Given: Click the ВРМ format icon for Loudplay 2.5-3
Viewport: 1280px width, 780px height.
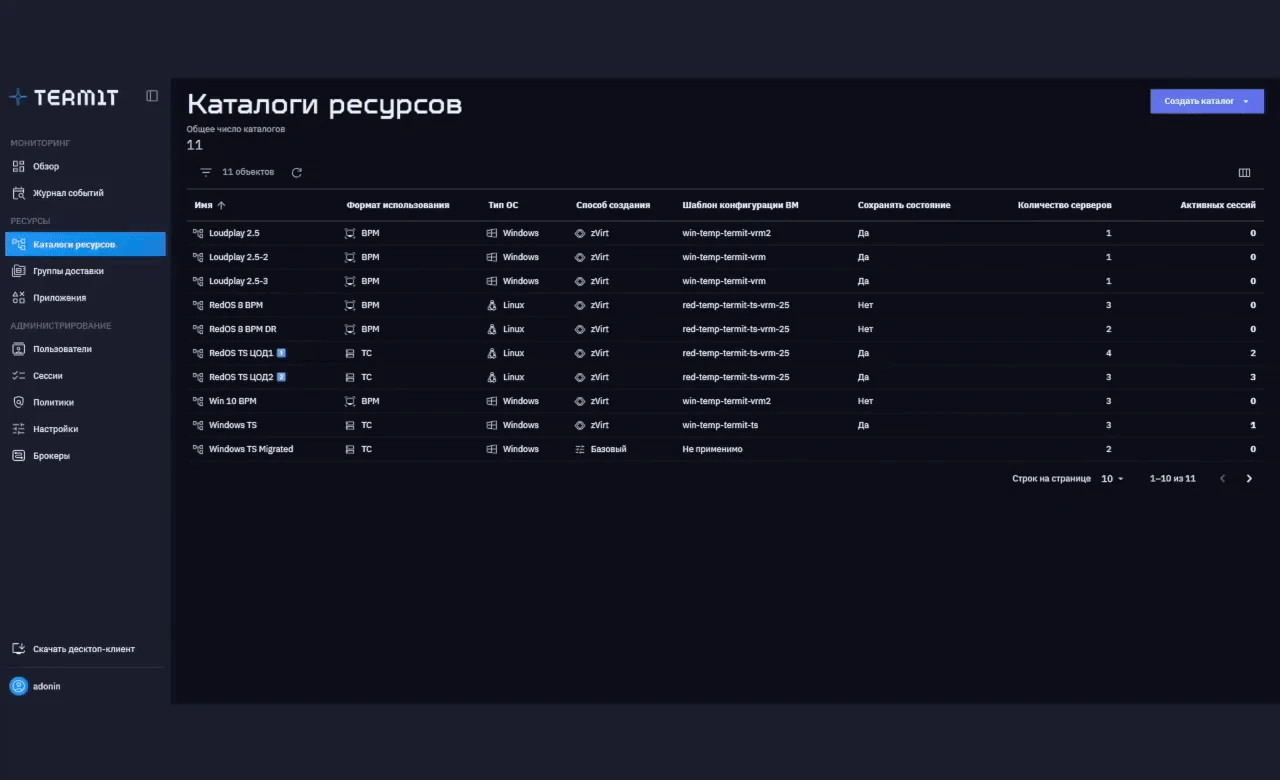Looking at the screenshot, I should [x=350, y=281].
